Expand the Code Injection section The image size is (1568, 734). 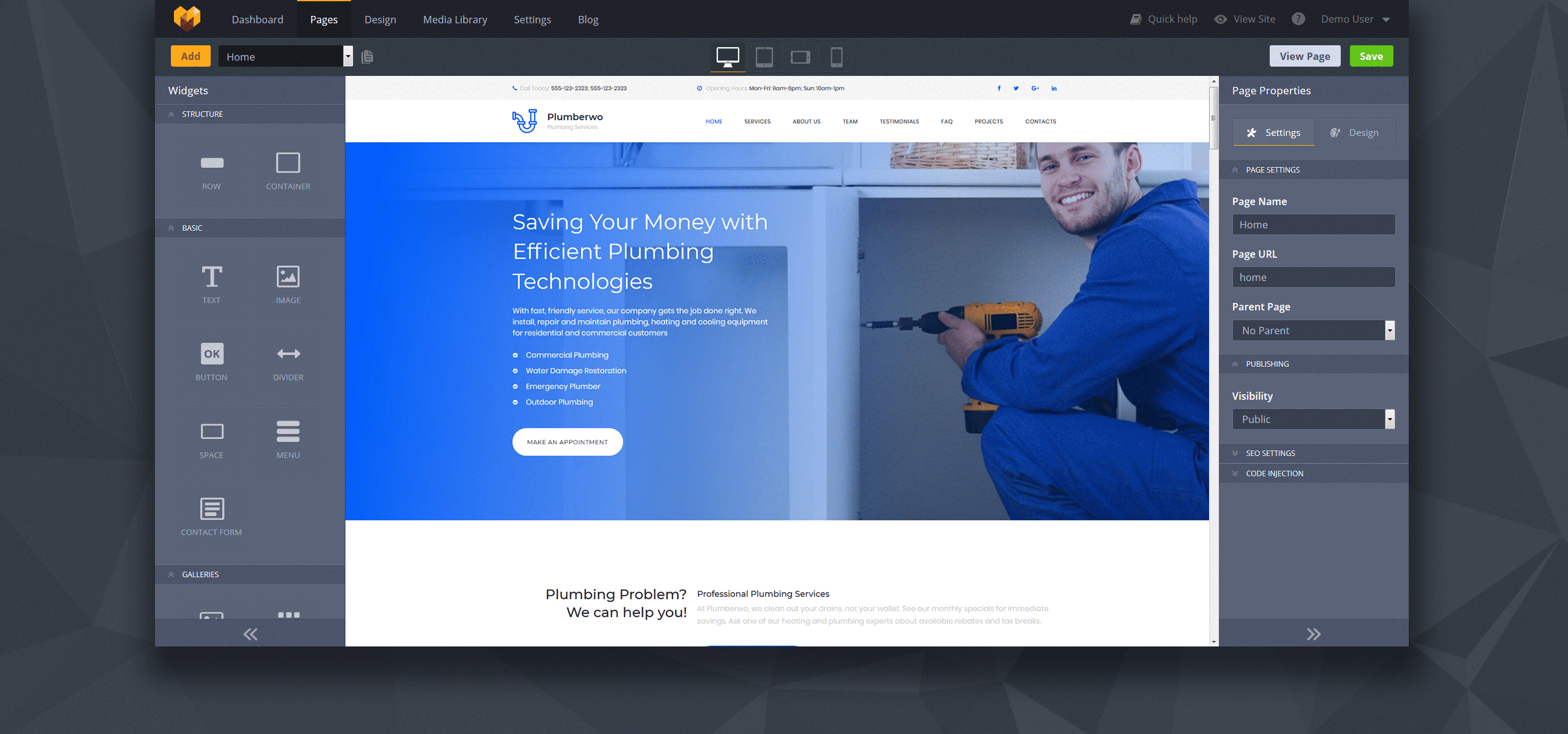click(x=1313, y=473)
